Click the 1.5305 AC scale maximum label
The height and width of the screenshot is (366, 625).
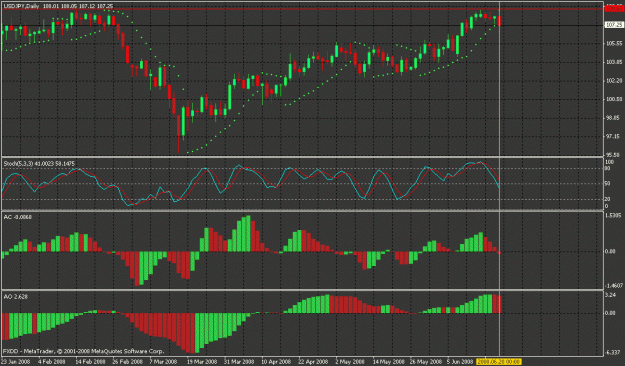click(x=613, y=215)
